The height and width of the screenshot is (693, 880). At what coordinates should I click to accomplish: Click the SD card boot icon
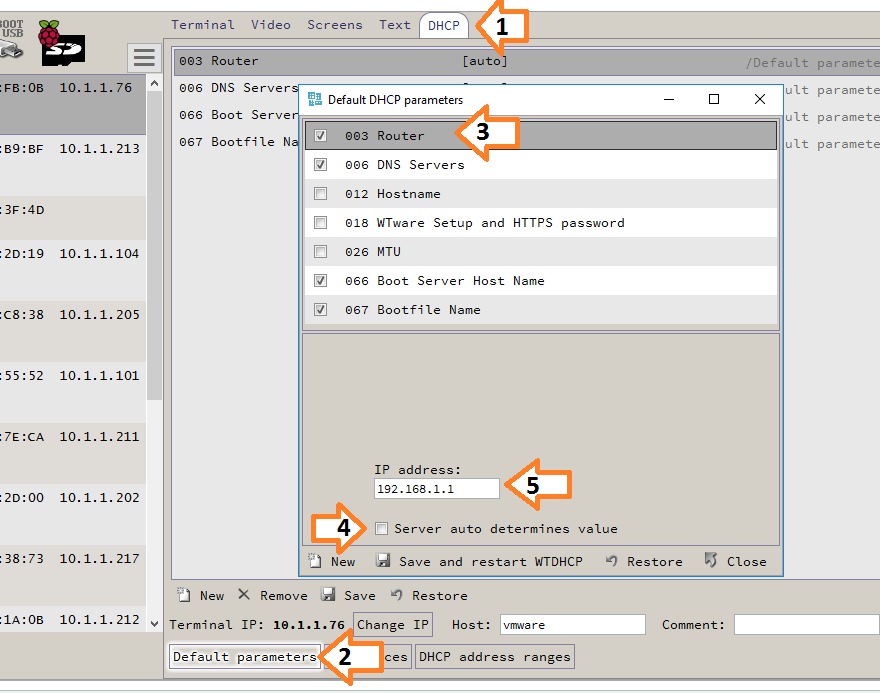point(64,50)
